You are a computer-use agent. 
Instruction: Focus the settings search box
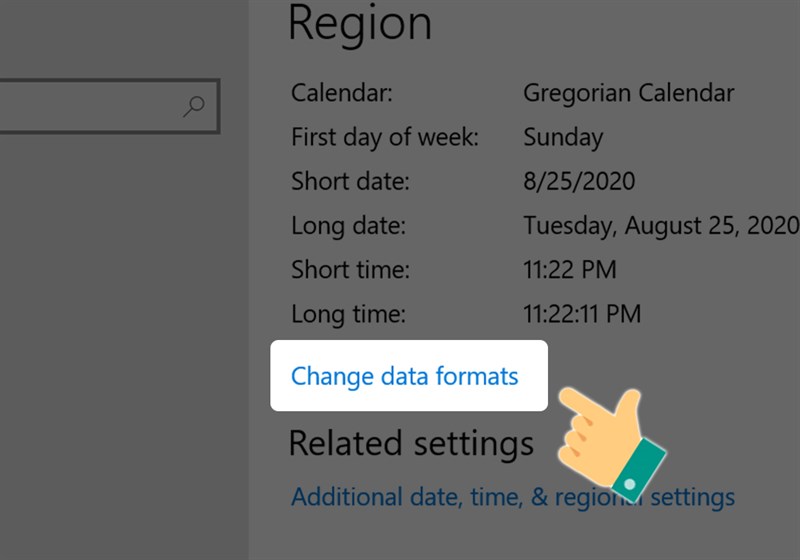pyautogui.click(x=90, y=106)
